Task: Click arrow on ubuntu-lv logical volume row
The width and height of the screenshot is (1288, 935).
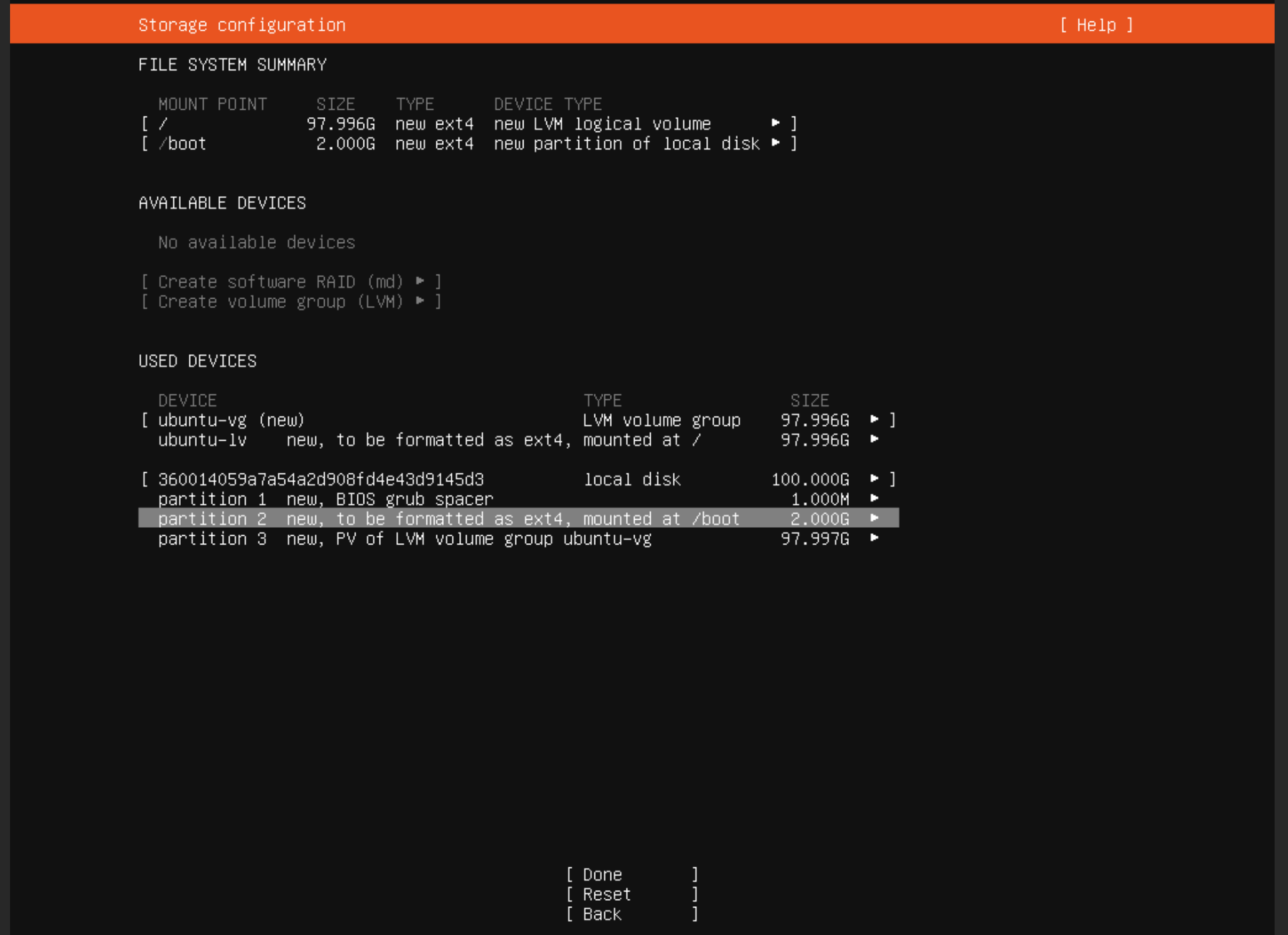Action: (x=874, y=440)
